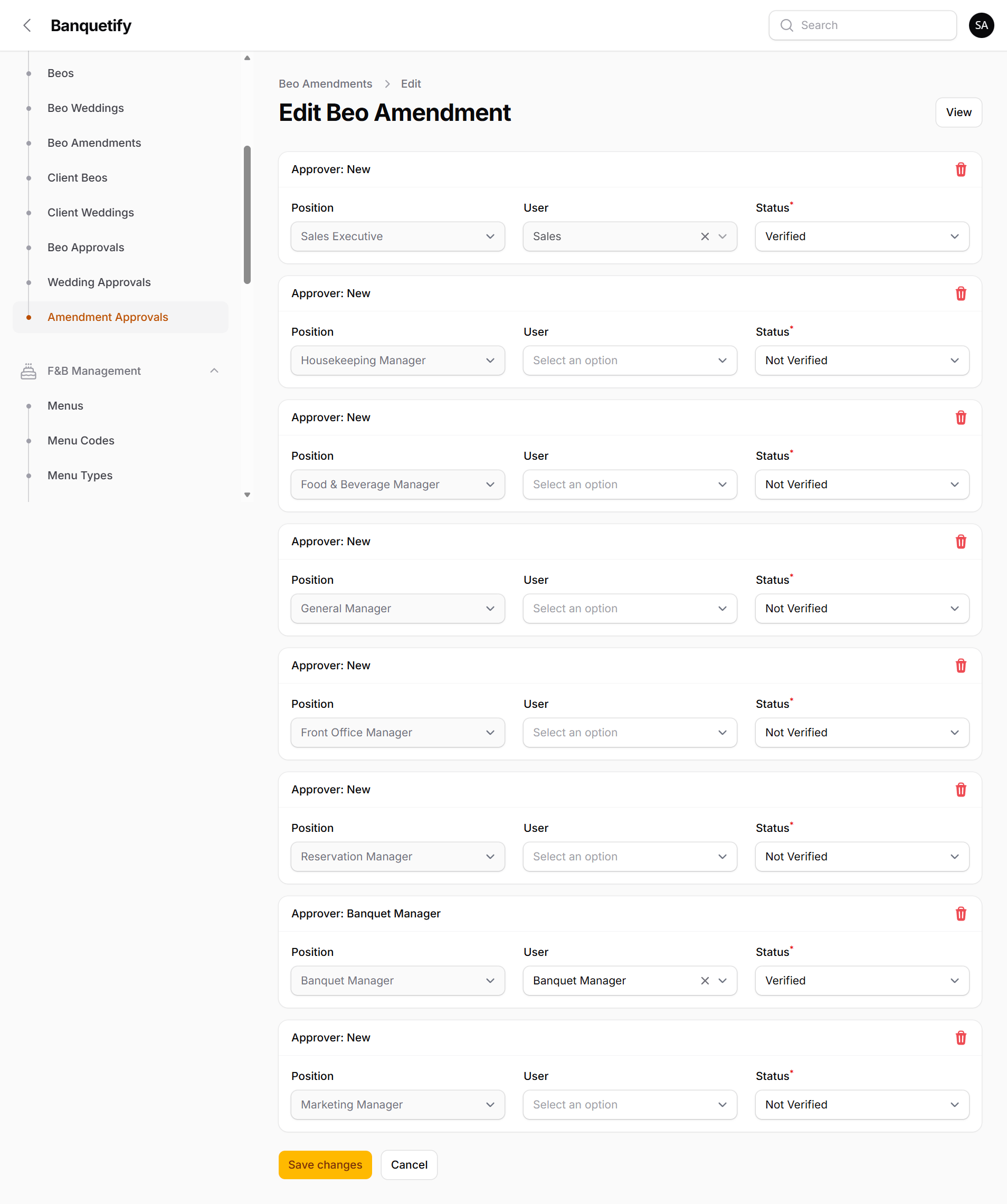Click the F&B Management cake icon
Screen dimensions: 1007x1204
point(28,371)
